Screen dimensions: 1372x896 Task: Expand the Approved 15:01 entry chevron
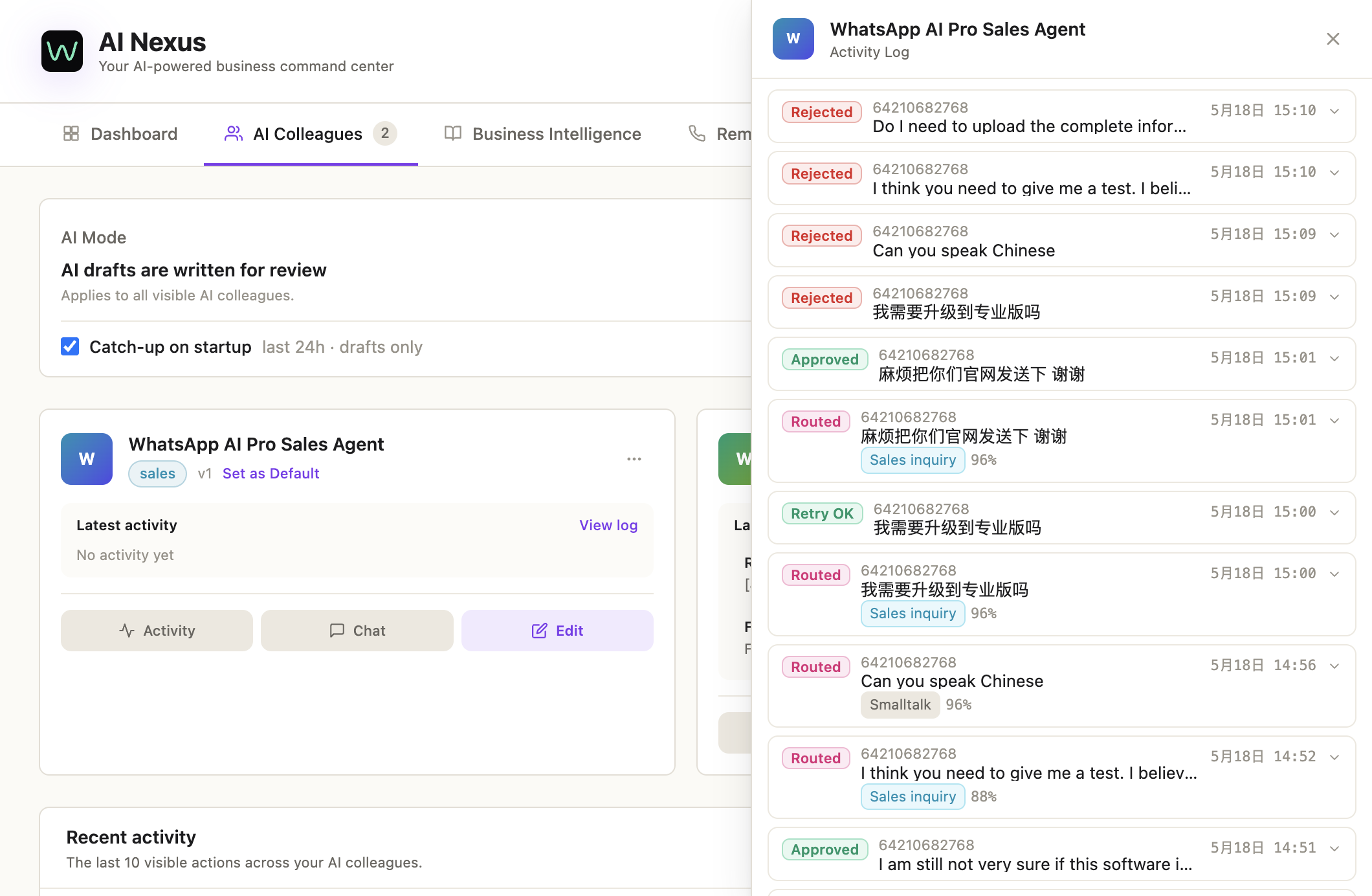coord(1334,359)
